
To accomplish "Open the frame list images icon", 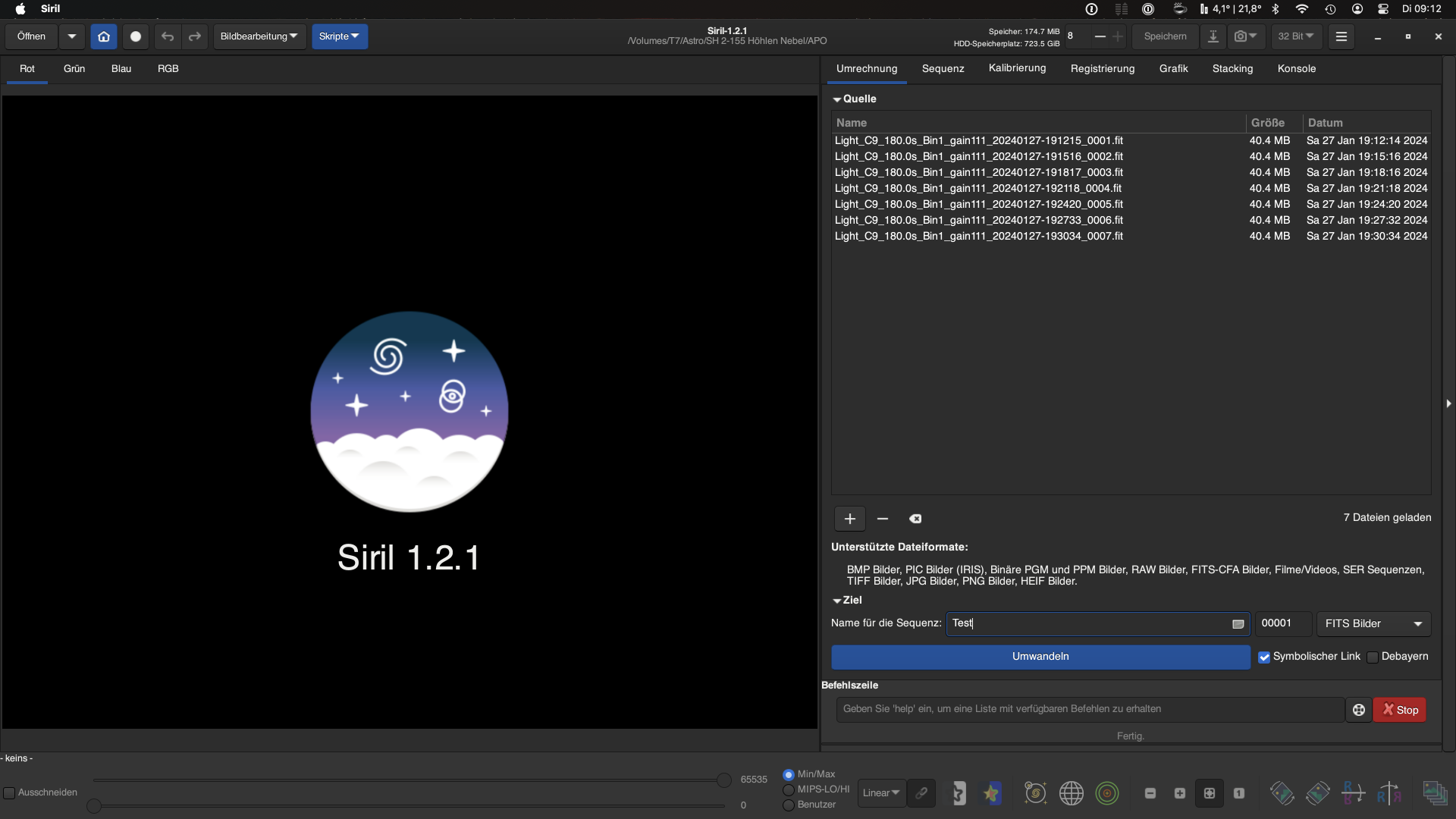I will click(1435, 793).
